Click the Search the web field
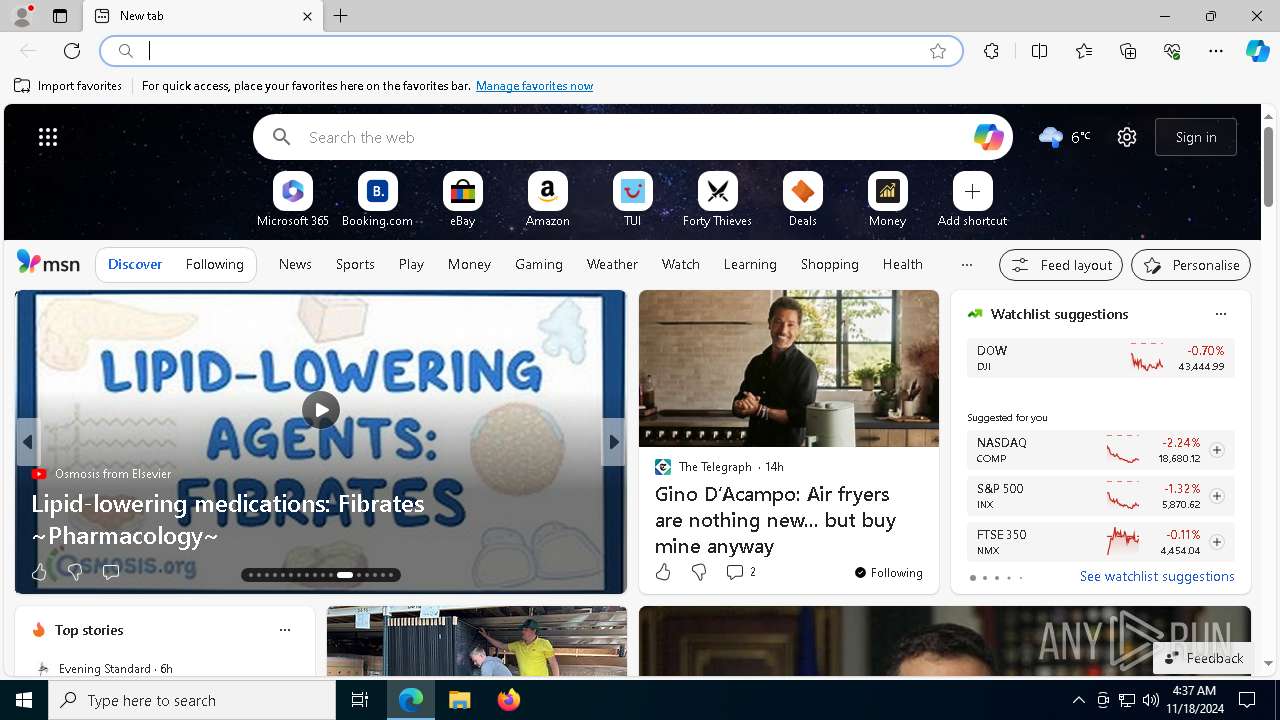 click(x=633, y=137)
